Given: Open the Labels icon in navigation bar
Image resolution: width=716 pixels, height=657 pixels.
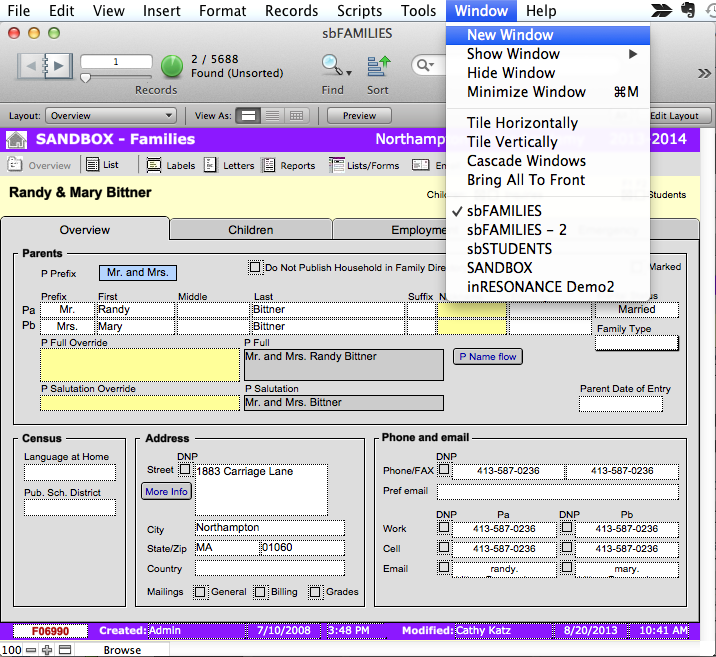Looking at the screenshot, I should [x=154, y=165].
